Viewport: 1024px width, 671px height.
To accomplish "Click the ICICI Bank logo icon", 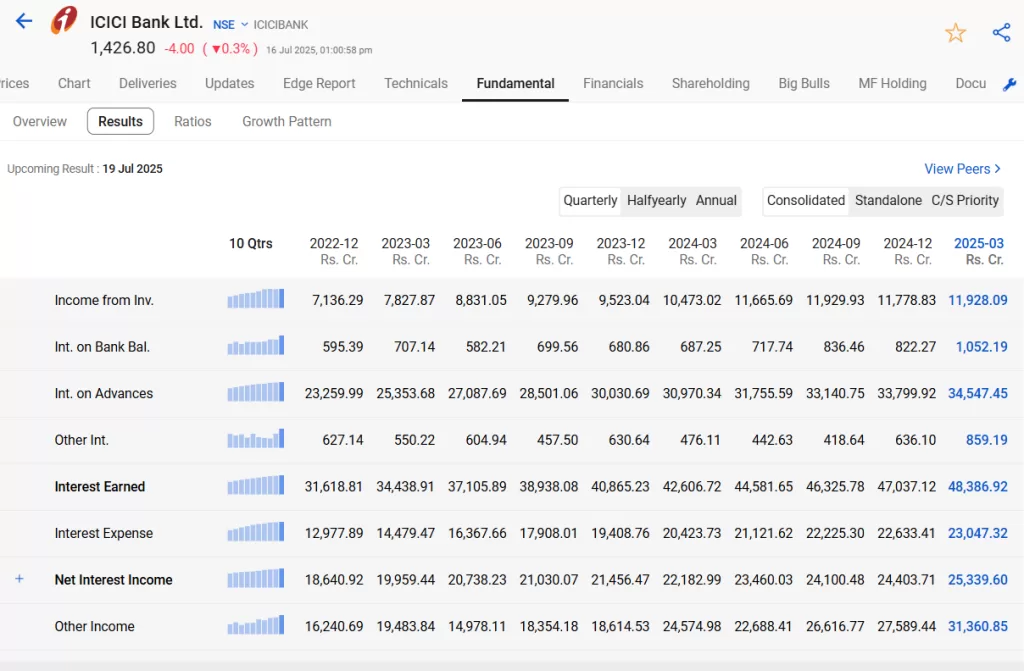I will (x=64, y=21).
